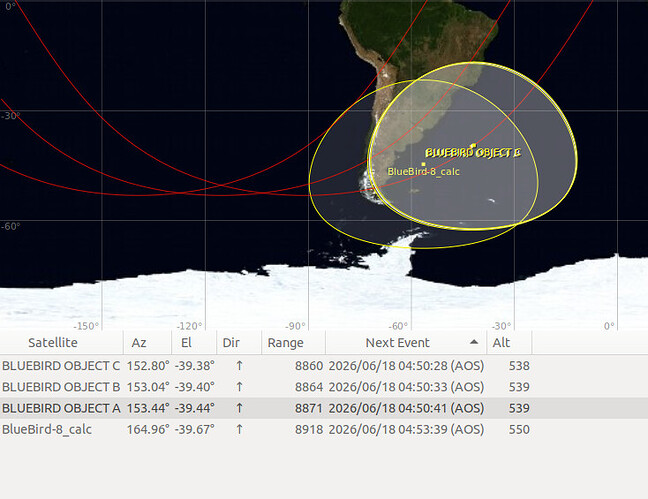
Task: Click azimuth value 164.96°
Action: coord(148,430)
